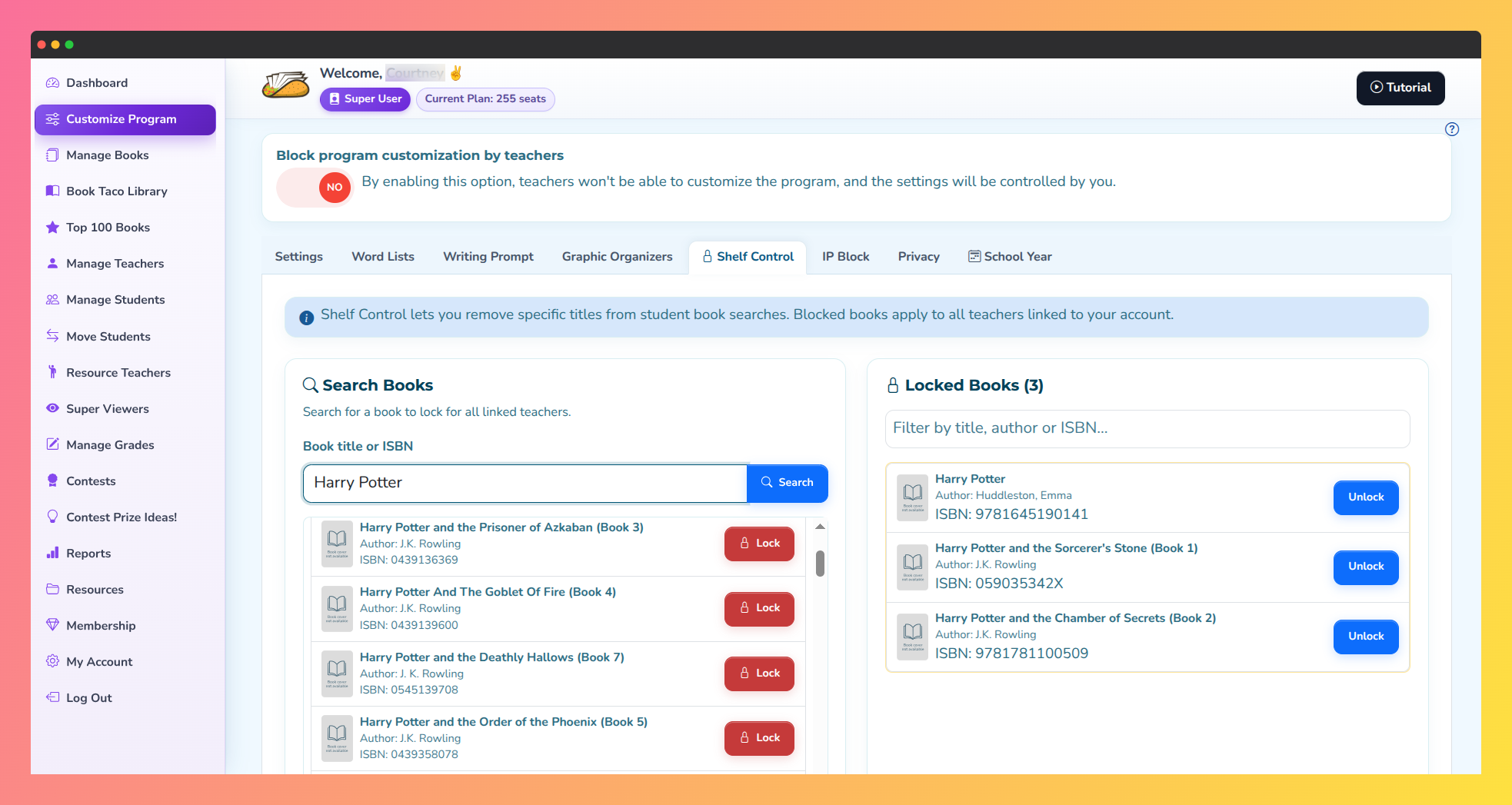This screenshot has width=1512, height=805.
Task: Toggle Block program customization switch
Action: point(315,187)
